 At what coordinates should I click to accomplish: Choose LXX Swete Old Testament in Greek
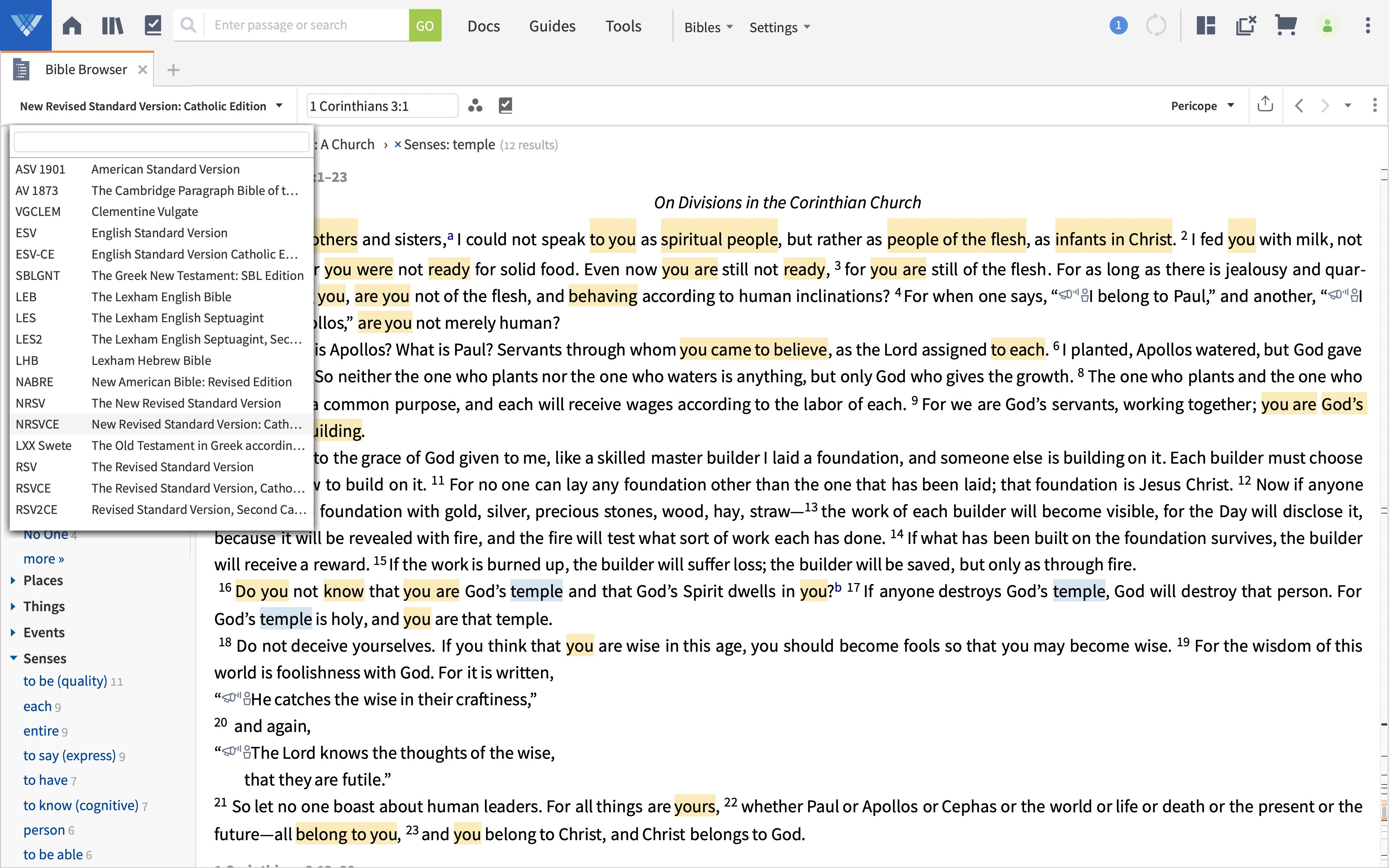click(161, 446)
